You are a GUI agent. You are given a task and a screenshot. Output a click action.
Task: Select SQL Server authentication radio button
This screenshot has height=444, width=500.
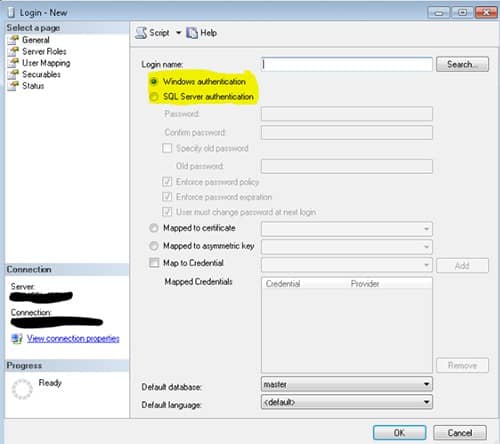tap(154, 97)
